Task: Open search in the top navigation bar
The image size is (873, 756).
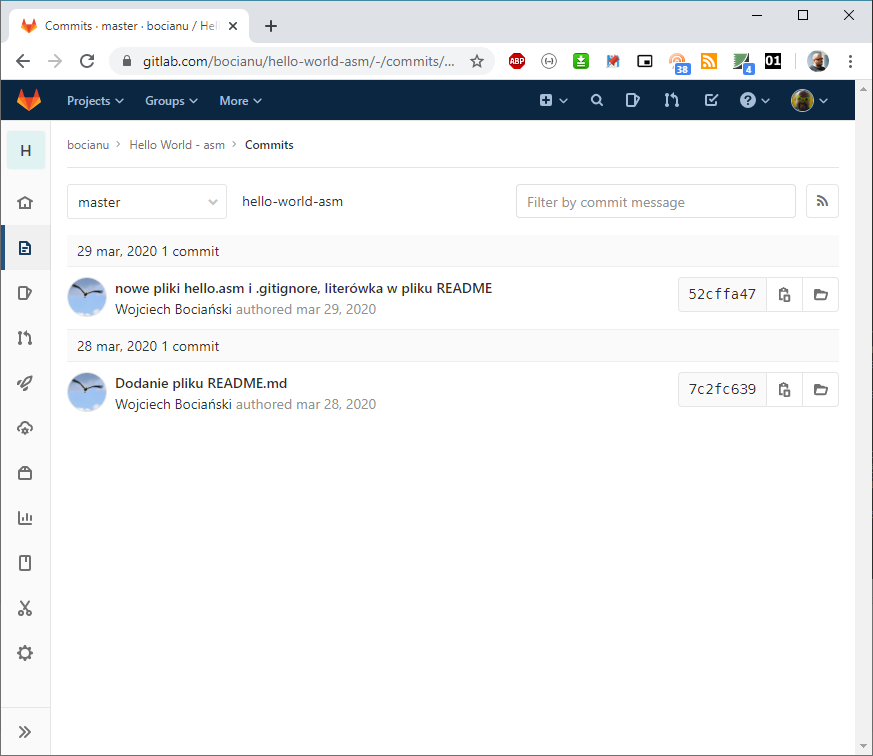Action: click(x=597, y=100)
